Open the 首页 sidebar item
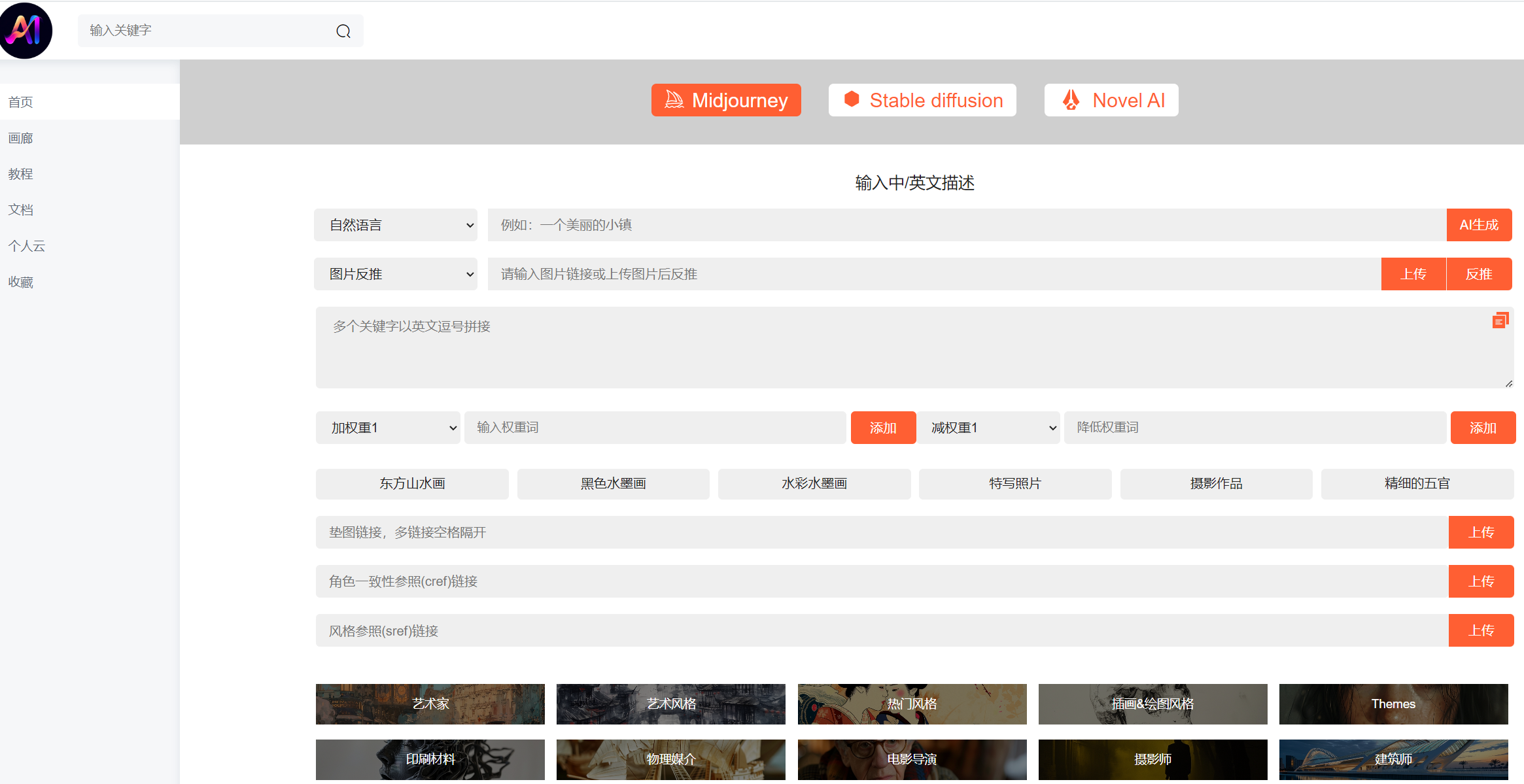The width and height of the screenshot is (1524, 784). click(90, 102)
